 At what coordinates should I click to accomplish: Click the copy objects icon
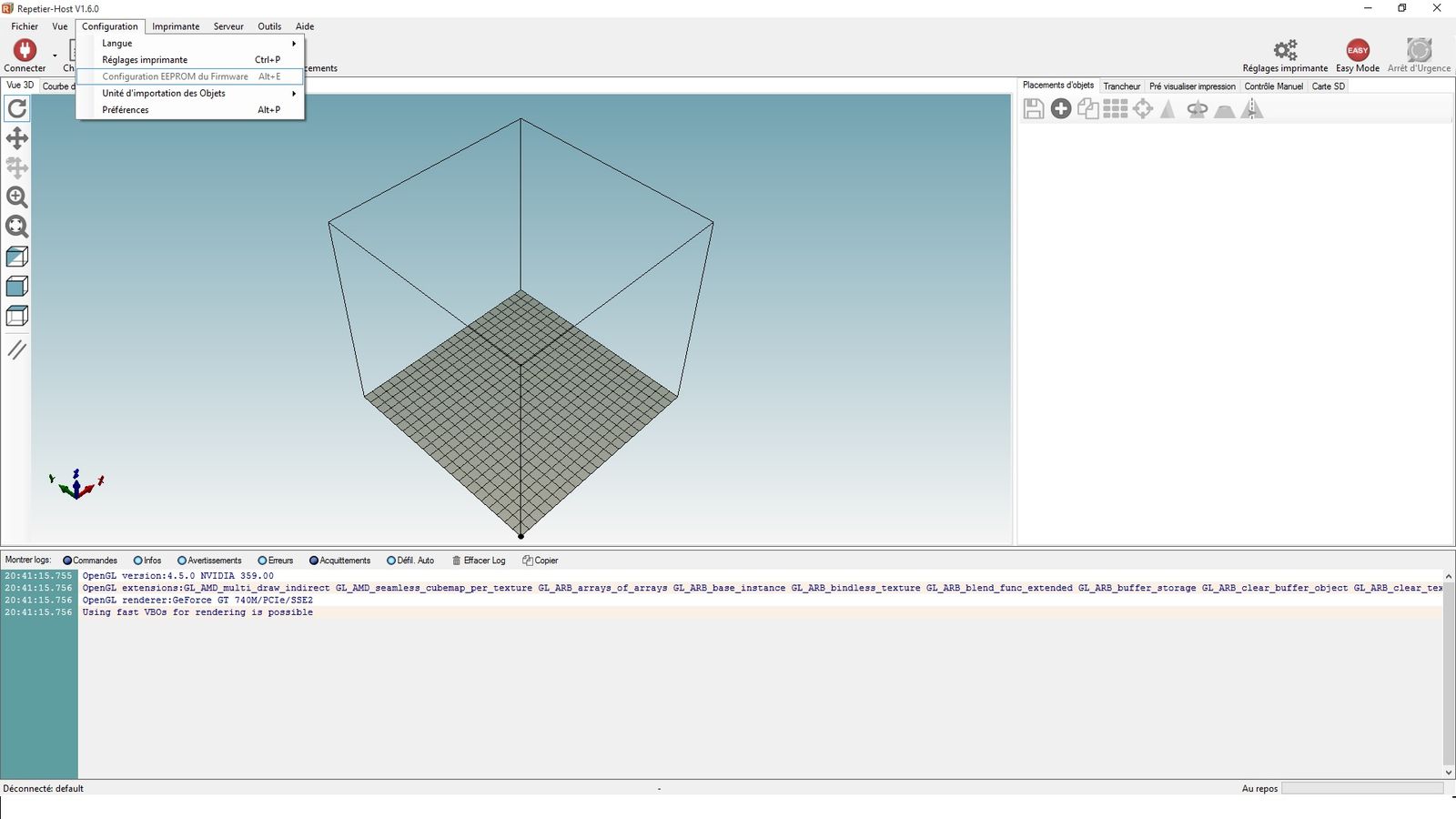(x=1088, y=109)
